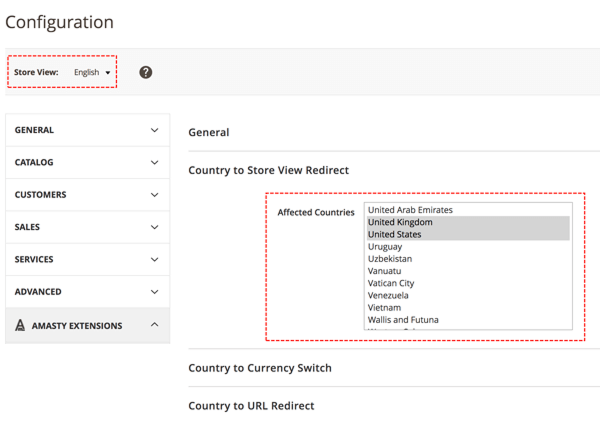Expand the Catalog sidebar section
The width and height of the screenshot is (600, 430).
[x=87, y=162]
